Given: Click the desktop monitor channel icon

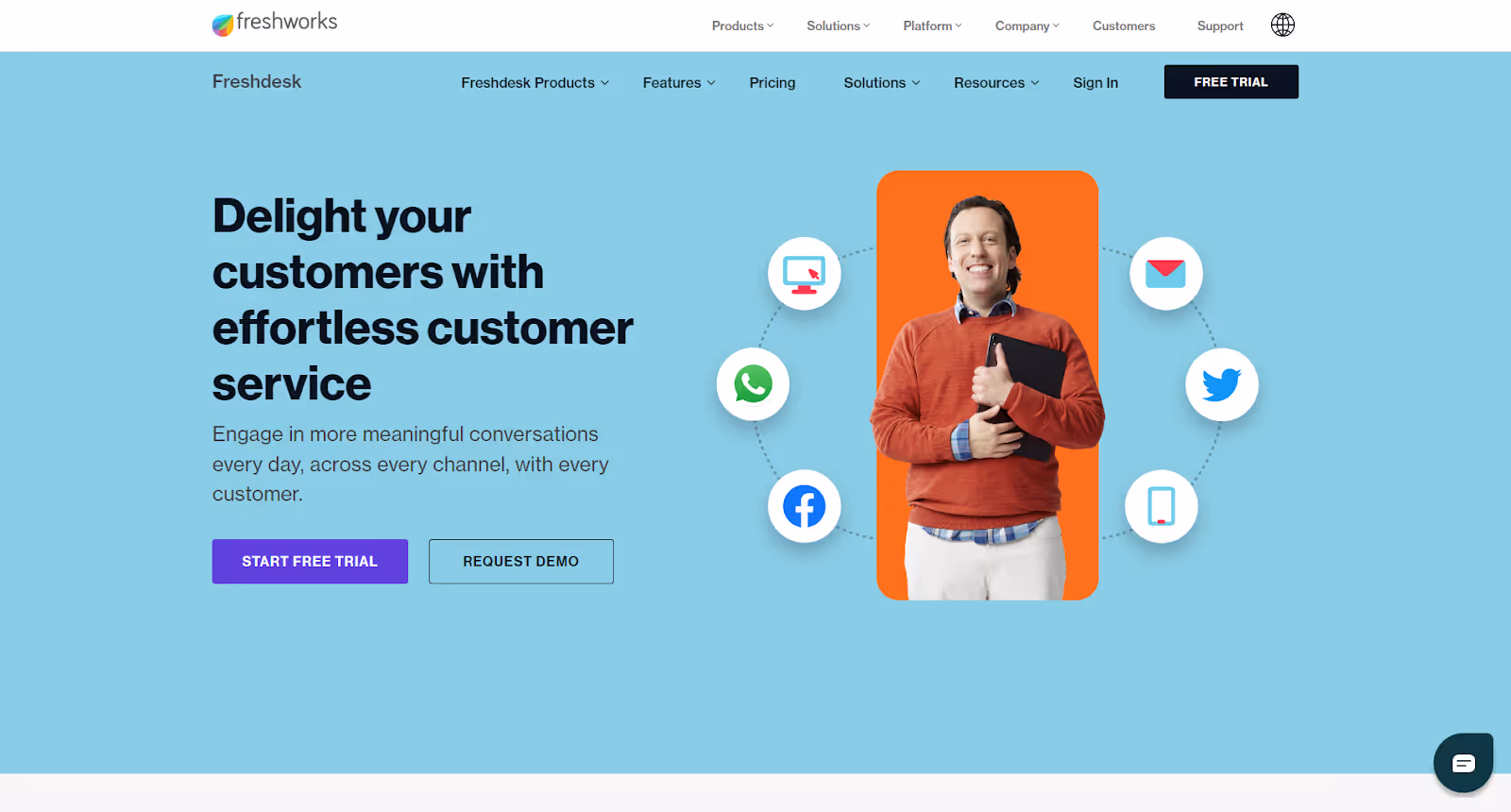Looking at the screenshot, I should (805, 274).
